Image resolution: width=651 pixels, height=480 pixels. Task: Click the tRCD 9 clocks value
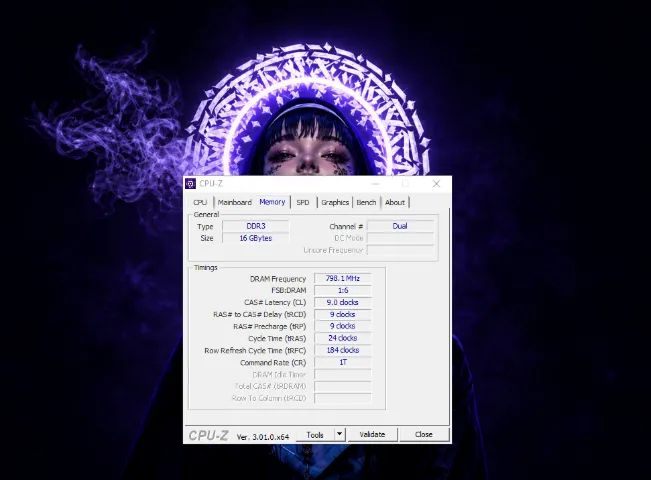click(x=343, y=314)
